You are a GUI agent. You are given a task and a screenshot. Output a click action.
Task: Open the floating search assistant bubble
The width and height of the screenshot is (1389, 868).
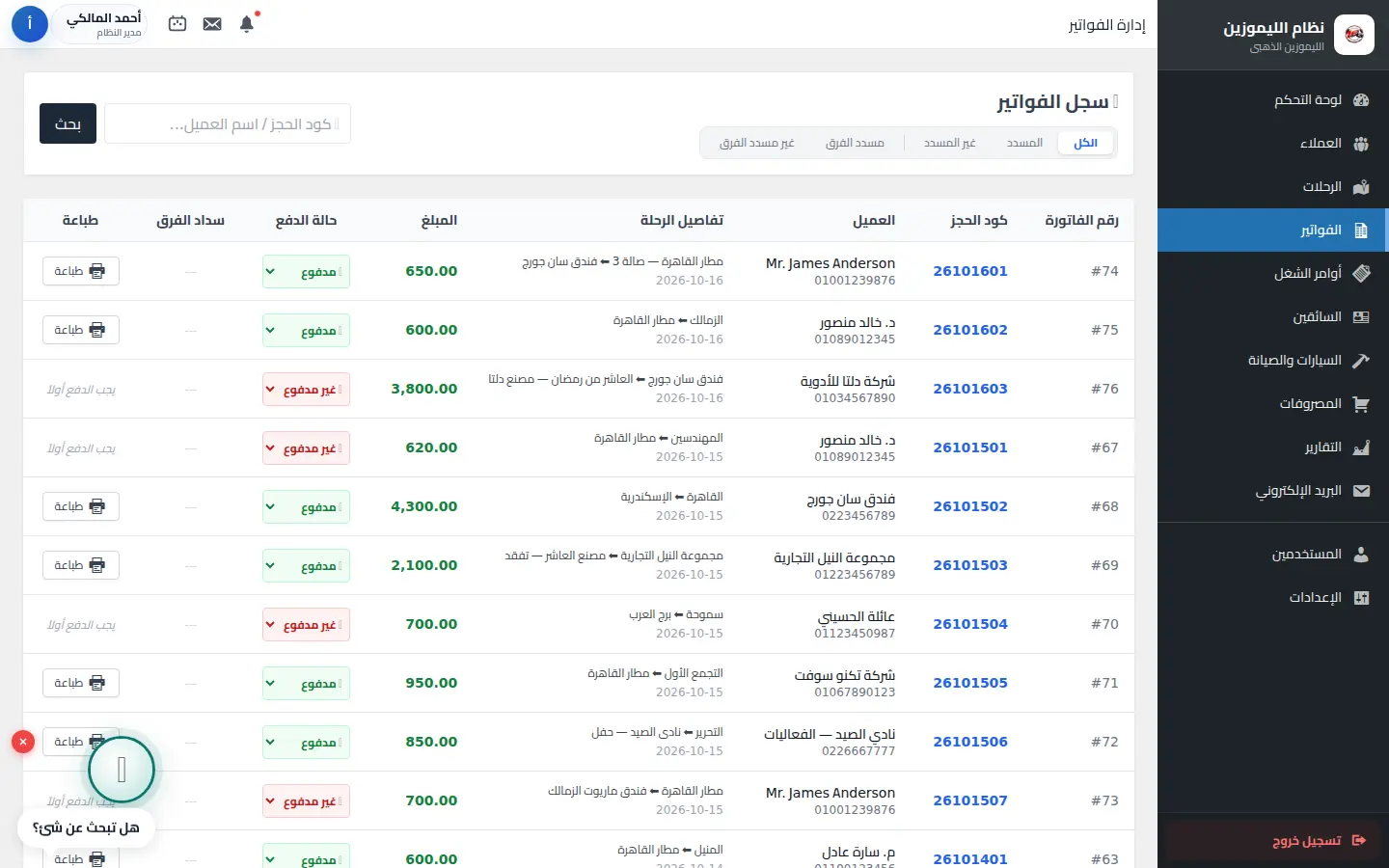click(122, 770)
